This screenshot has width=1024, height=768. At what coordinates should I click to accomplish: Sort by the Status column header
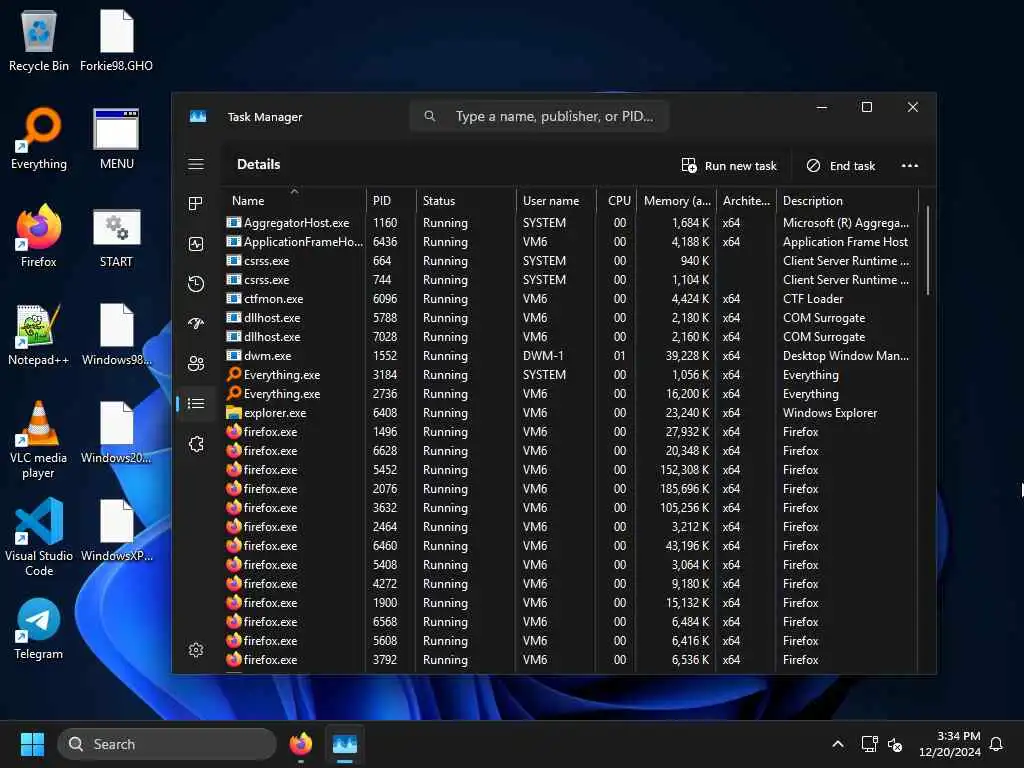tap(466, 200)
